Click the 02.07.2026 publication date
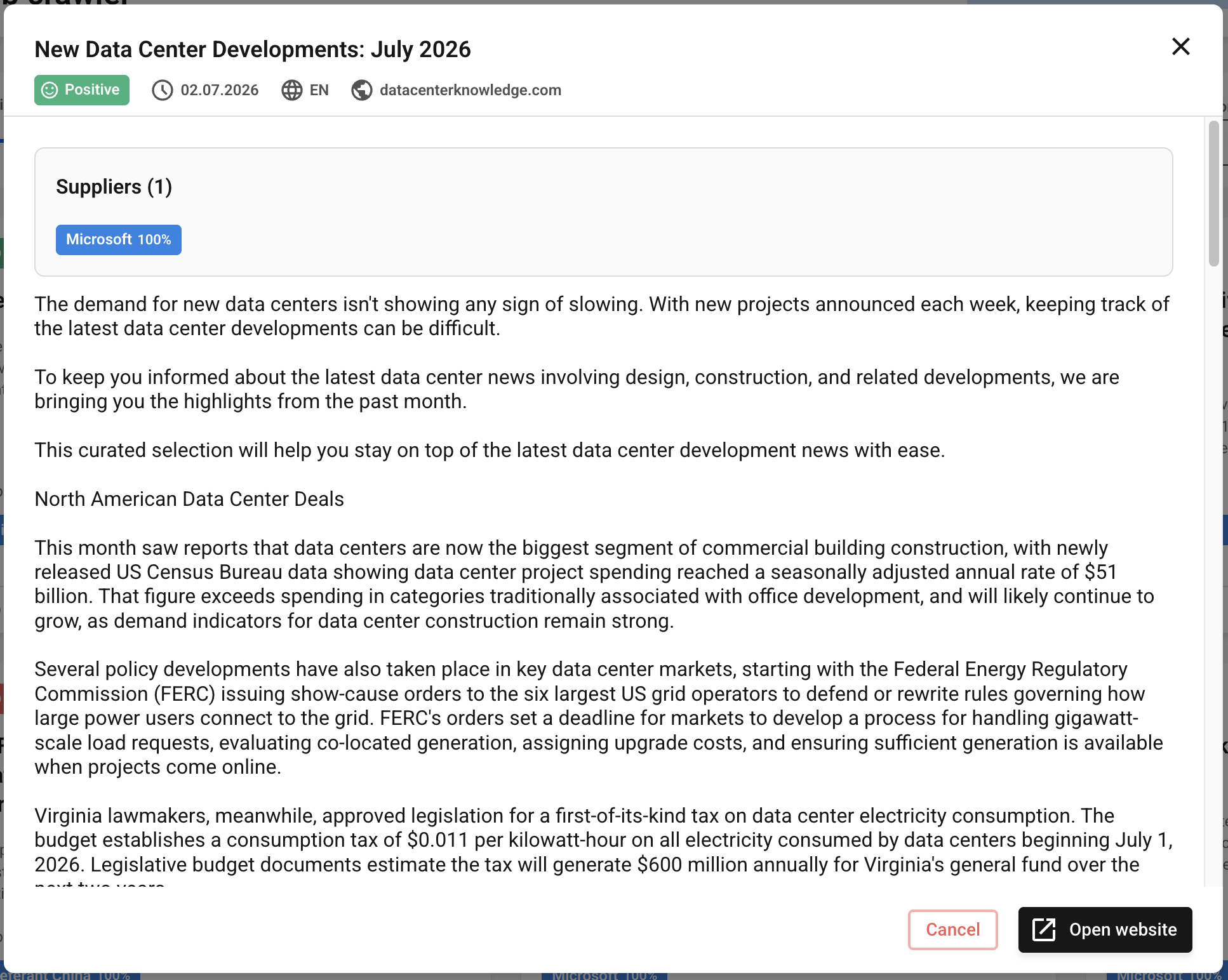 220,90
